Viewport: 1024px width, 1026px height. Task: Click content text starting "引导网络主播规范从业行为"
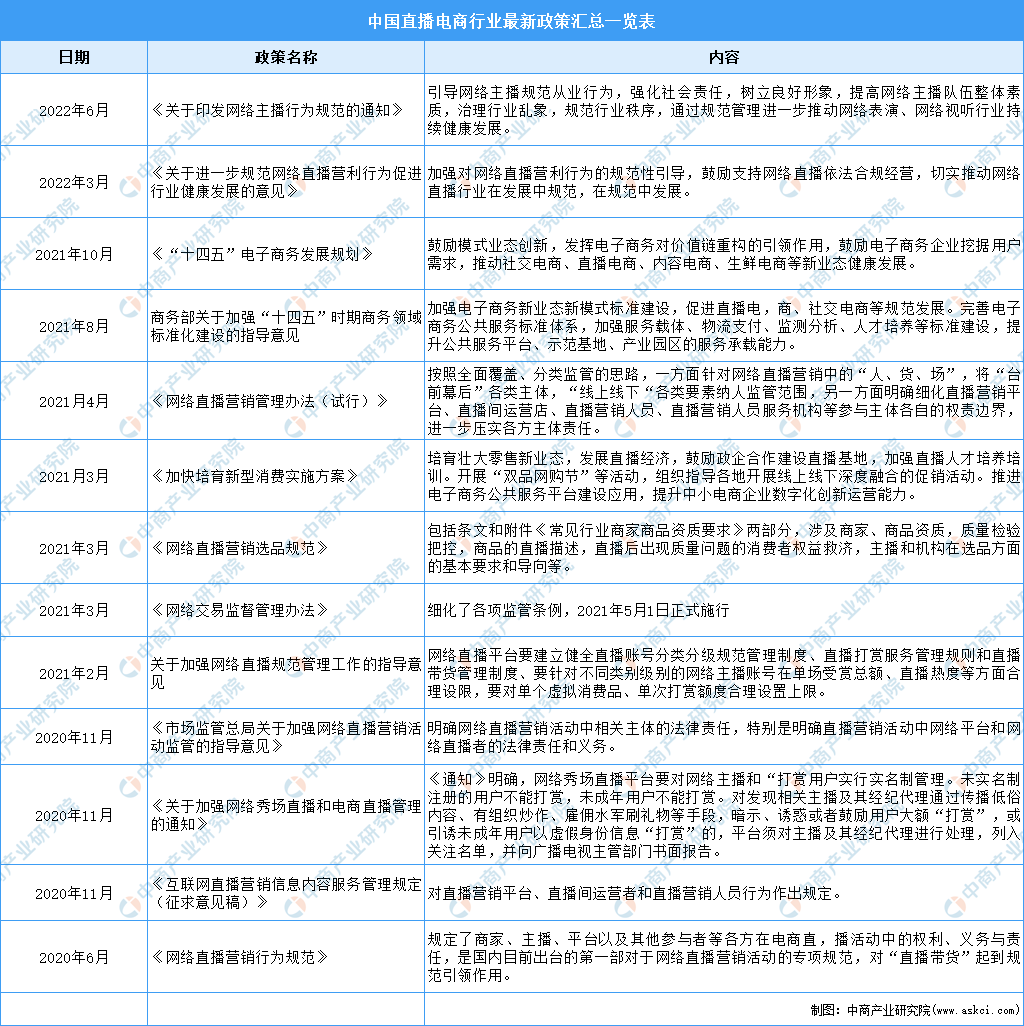click(x=724, y=110)
